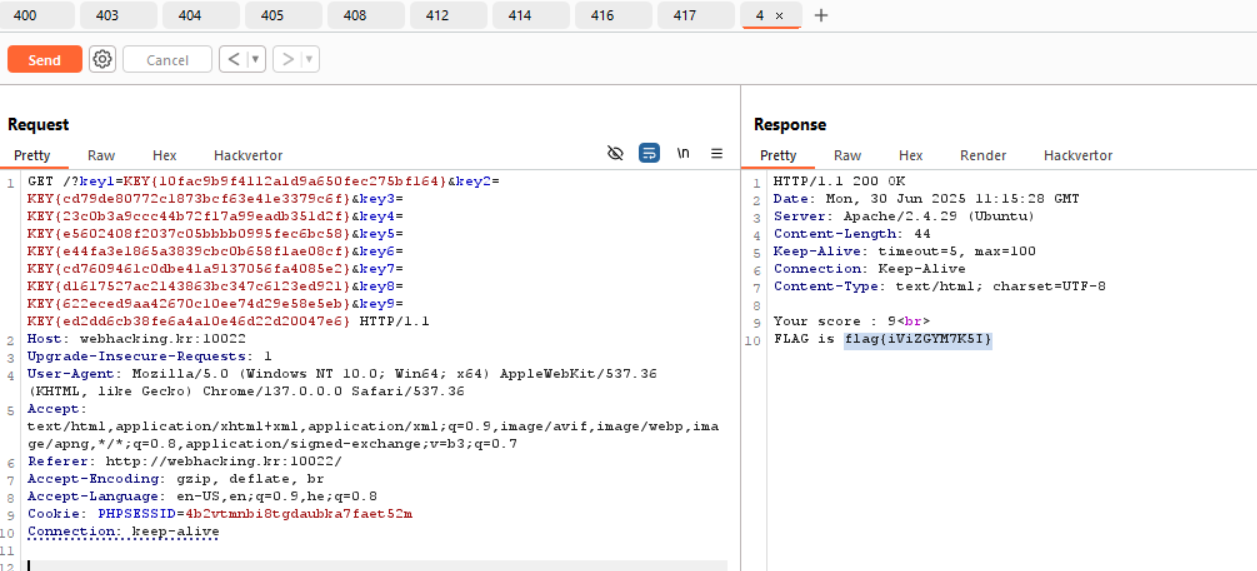Image resolution: width=1257 pixels, height=571 pixels.
Task: Click the Connection: keep-alive request line
Action: click(123, 531)
